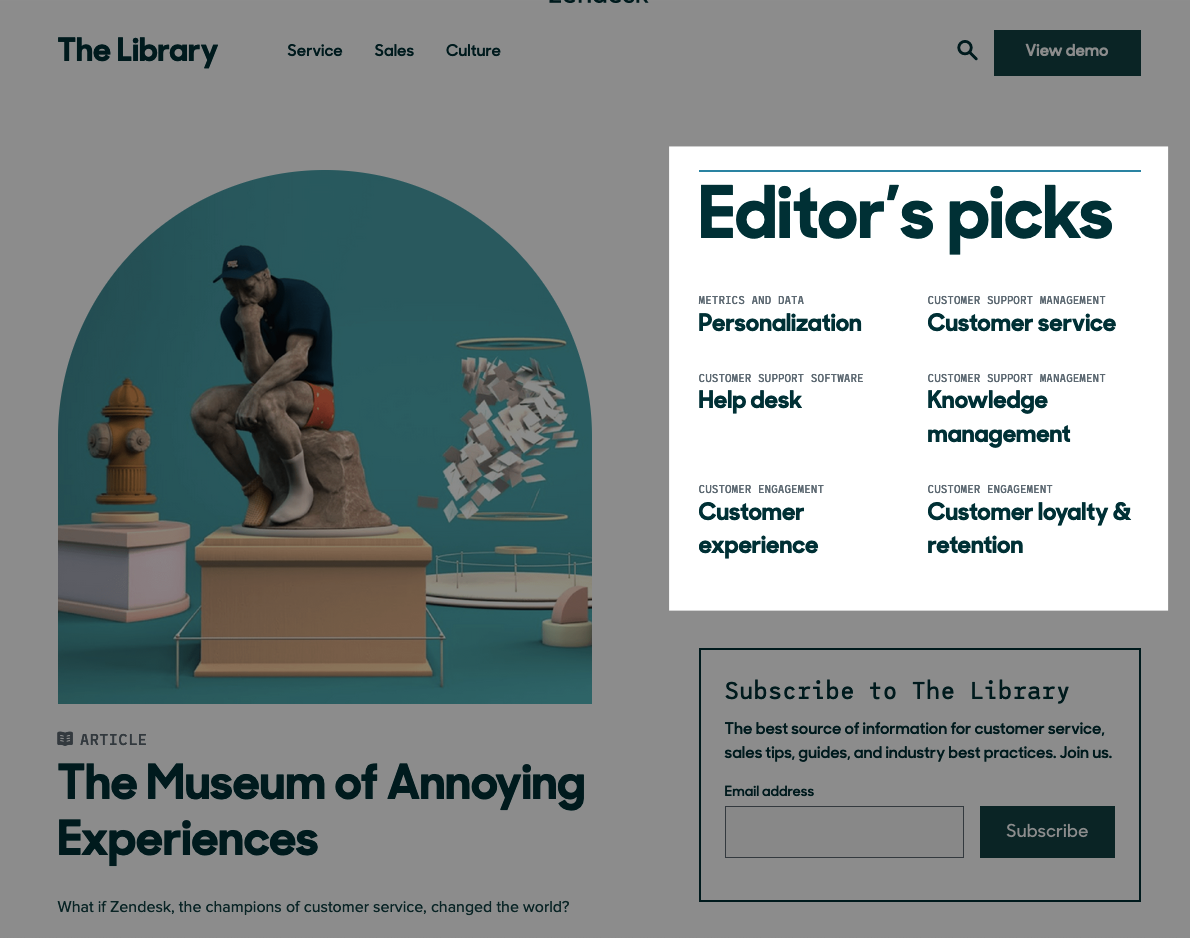Click CUSTOMER SUPPORT MANAGEMENT label above Knowledge management
Screen dimensions: 1190x938
(x=1016, y=378)
